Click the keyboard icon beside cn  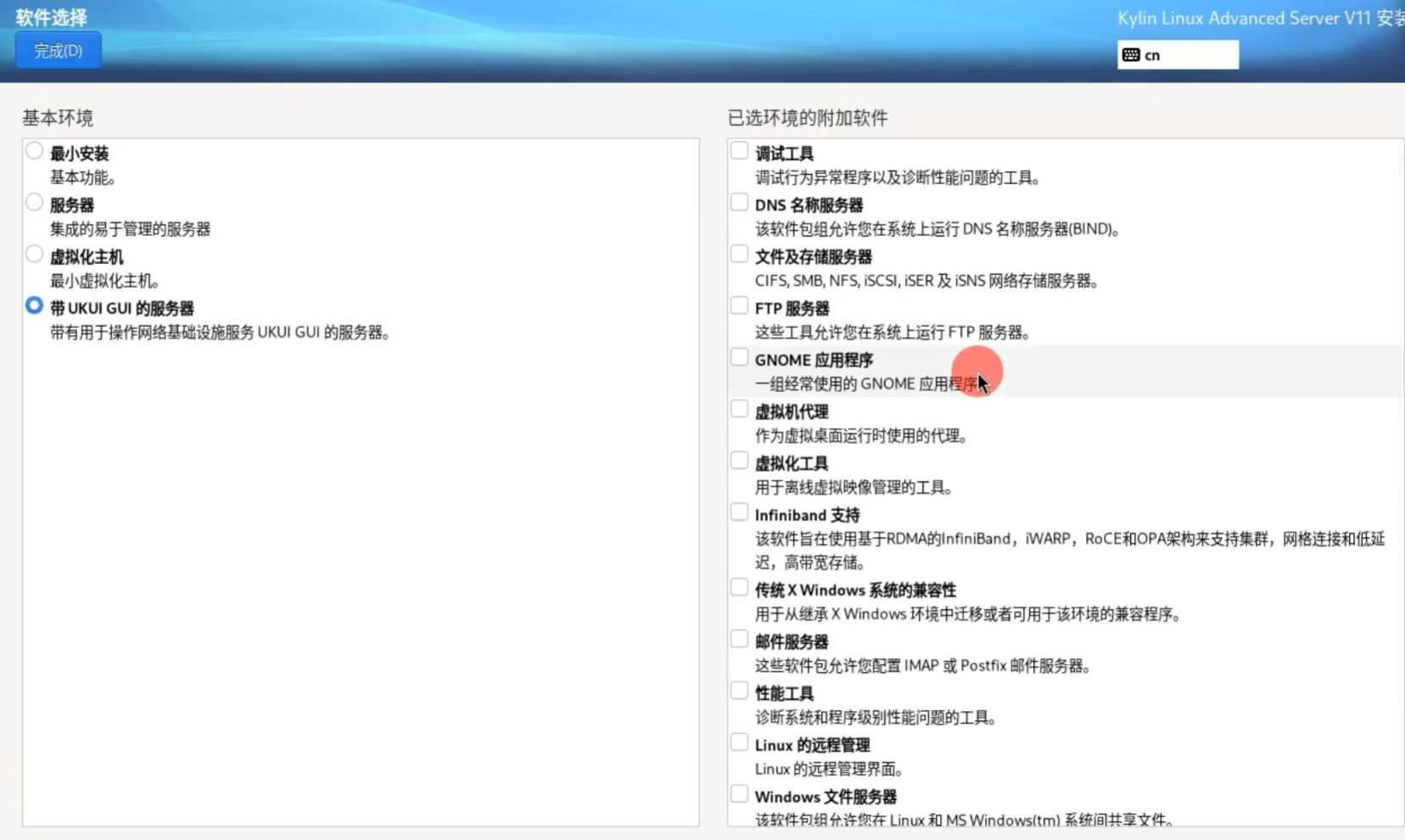(1131, 55)
